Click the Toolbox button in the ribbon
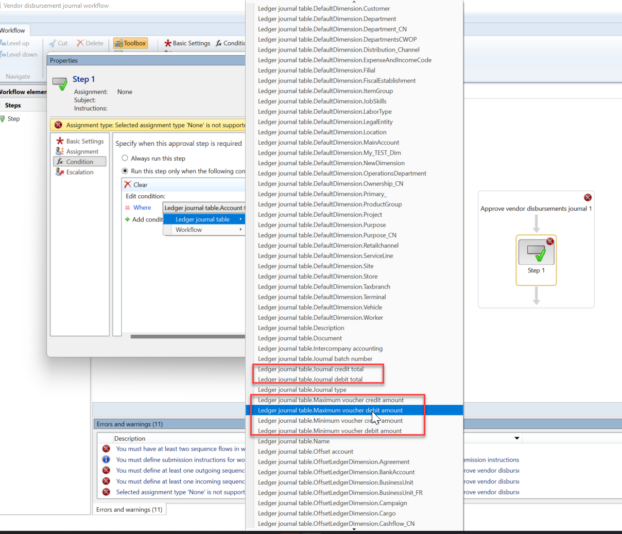This screenshot has height=534, width=622. tap(130, 44)
